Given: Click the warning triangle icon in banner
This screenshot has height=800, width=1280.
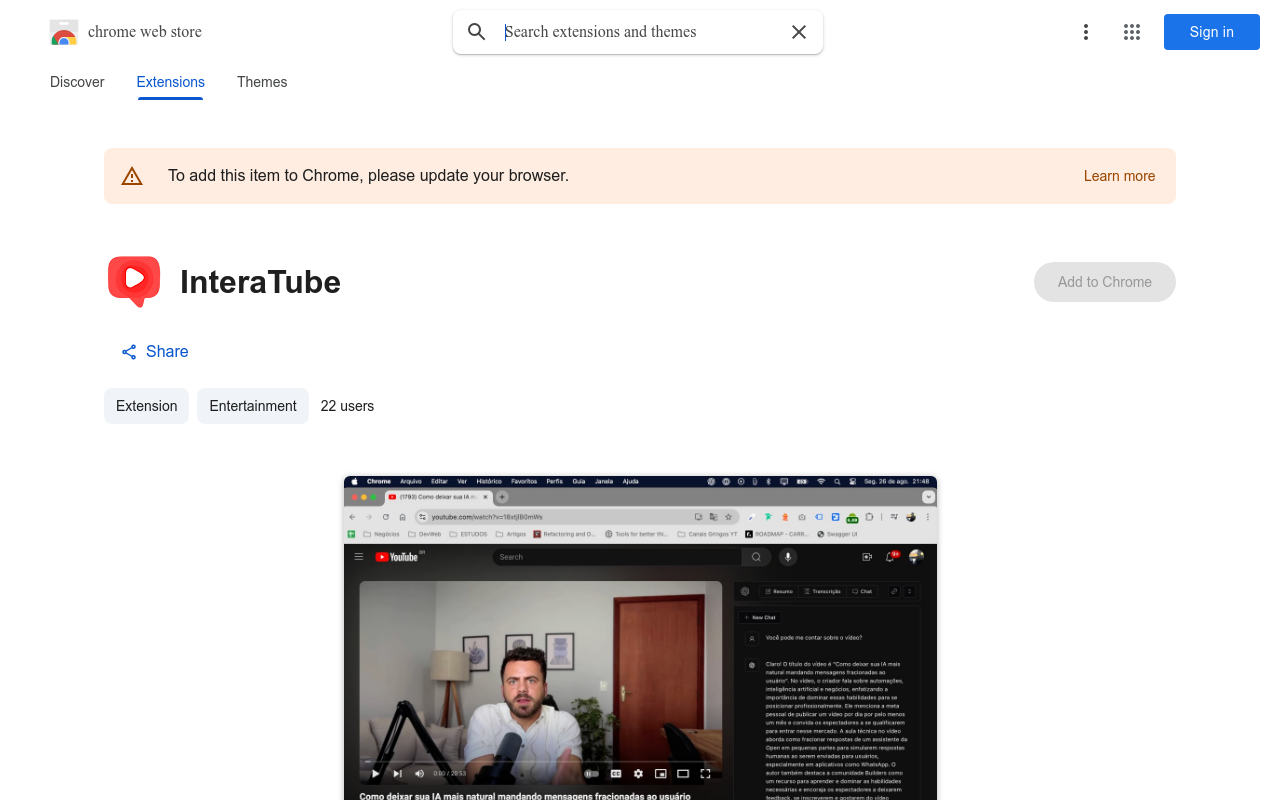Looking at the screenshot, I should point(132,176).
